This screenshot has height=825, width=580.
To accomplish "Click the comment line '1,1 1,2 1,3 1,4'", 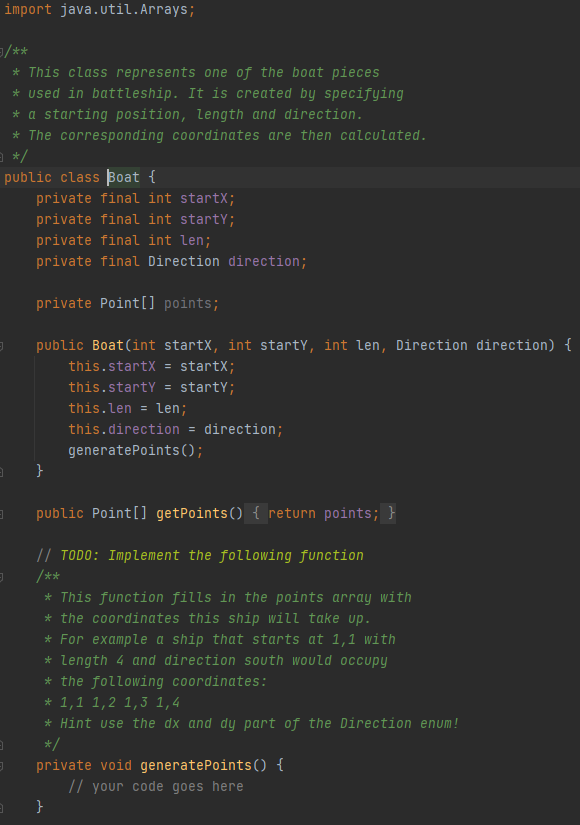I will point(120,703).
